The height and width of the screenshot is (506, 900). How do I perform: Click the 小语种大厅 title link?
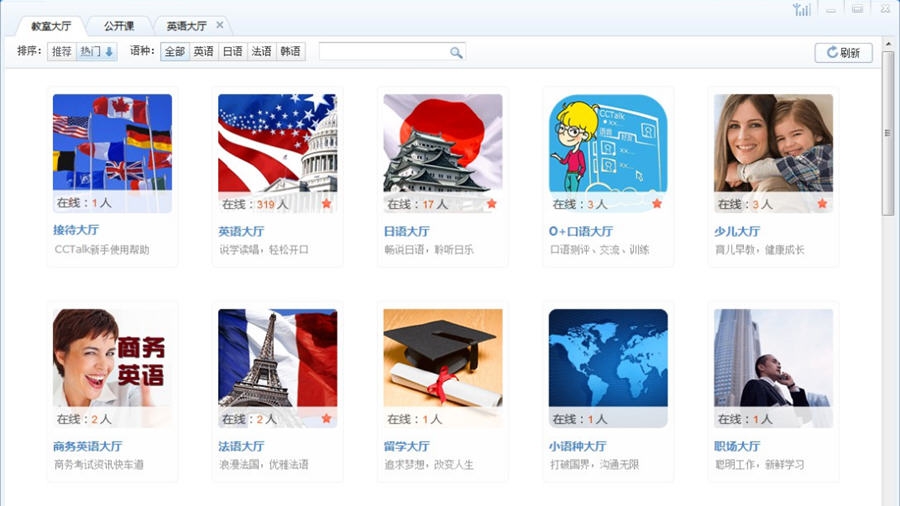577,446
